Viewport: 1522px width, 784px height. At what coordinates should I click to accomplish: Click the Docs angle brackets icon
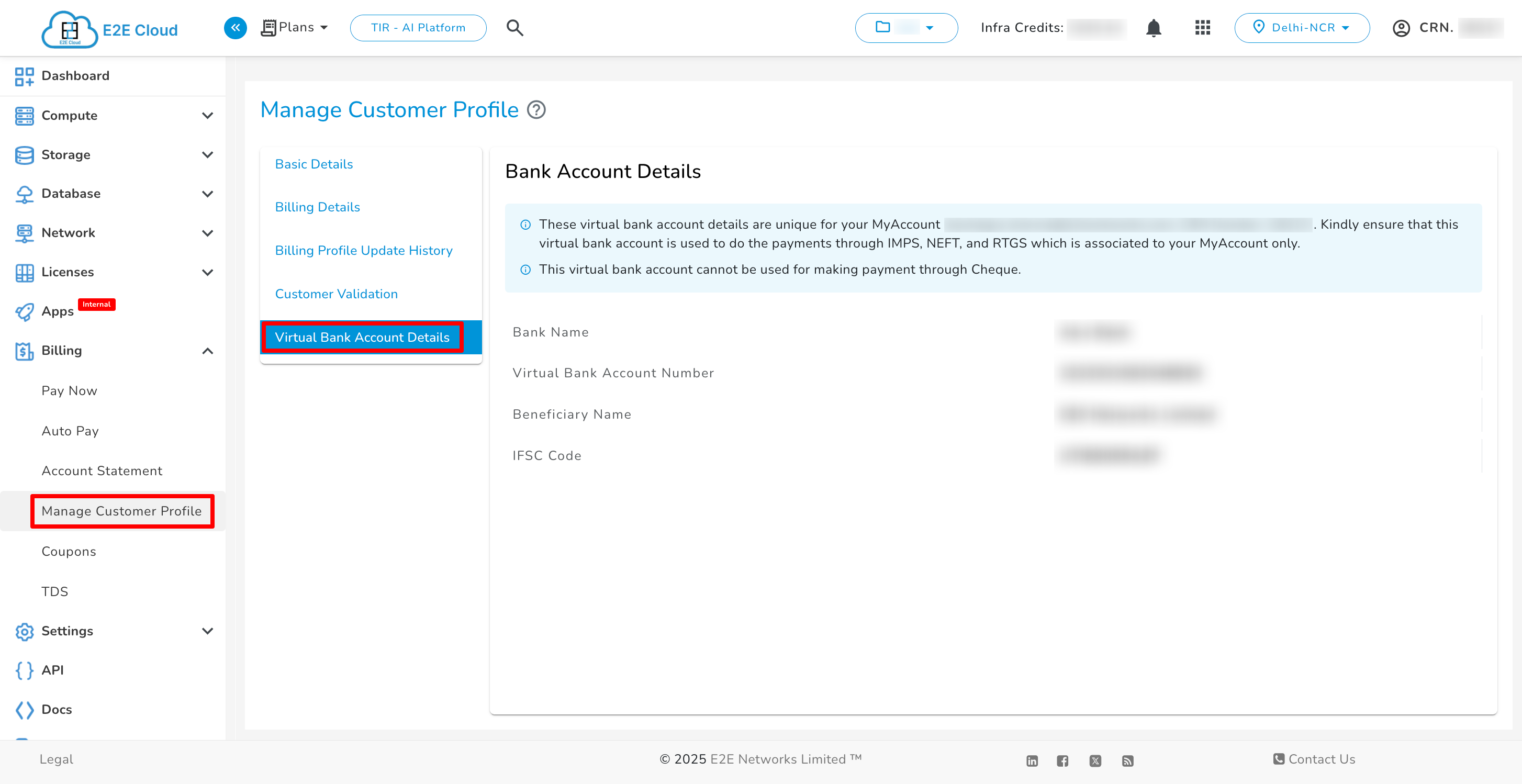(x=24, y=710)
